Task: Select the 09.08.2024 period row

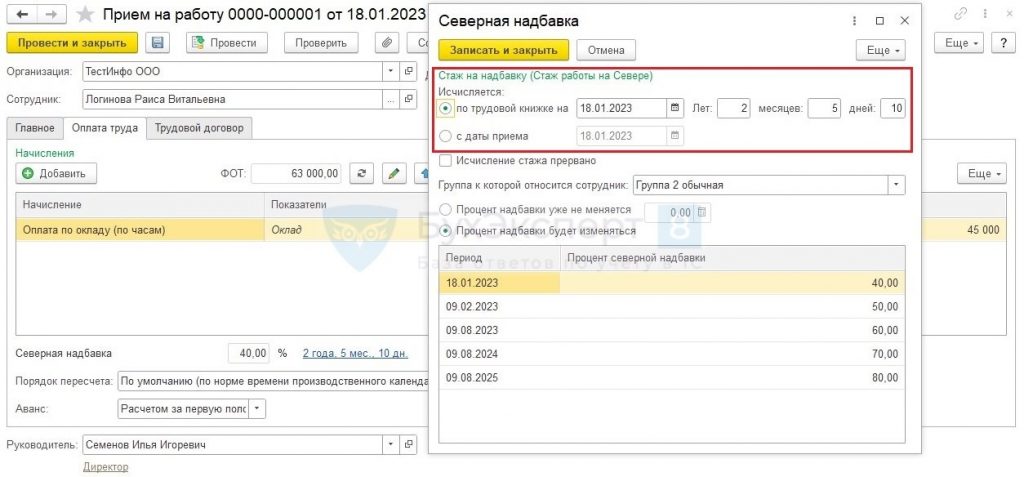Action: coord(672,354)
